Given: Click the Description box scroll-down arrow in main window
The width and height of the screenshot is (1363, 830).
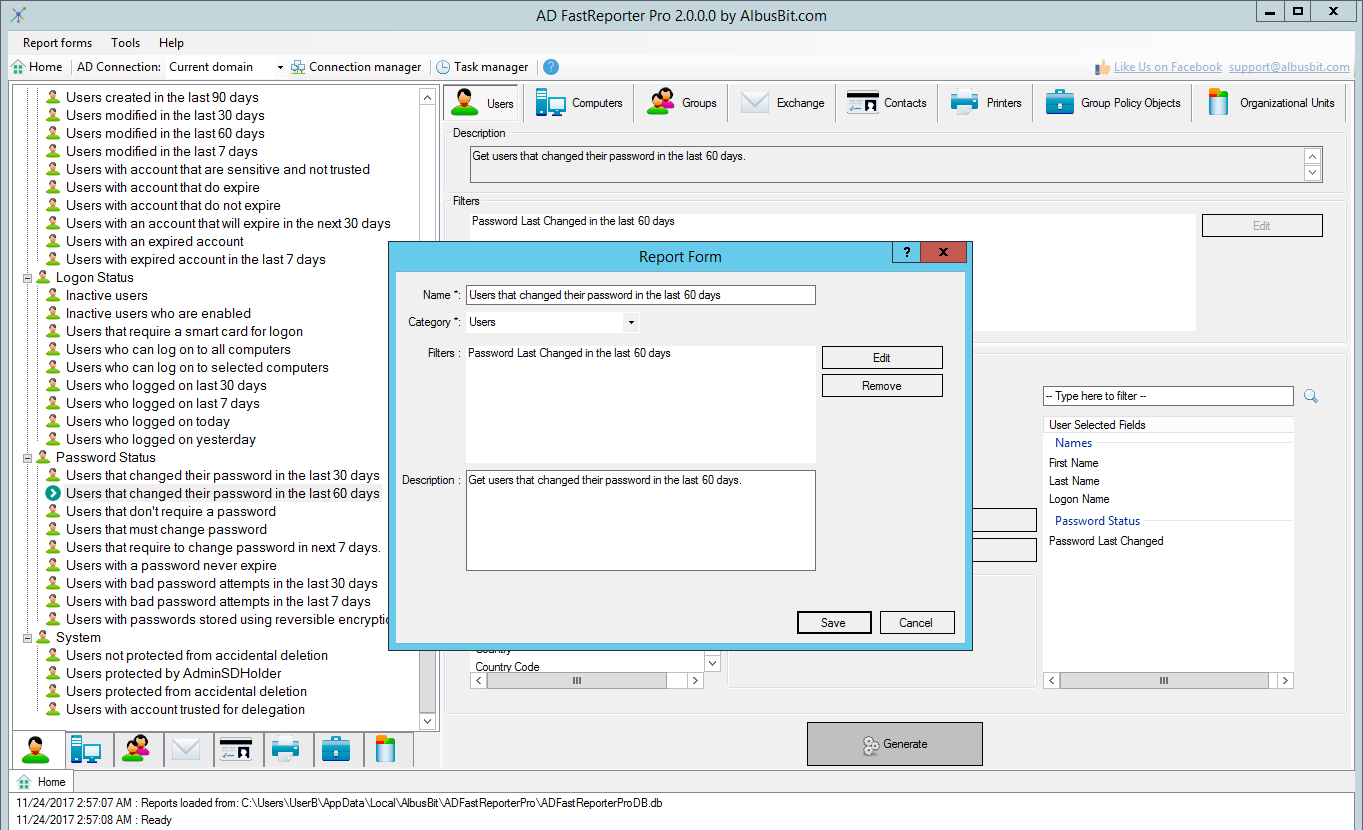Looking at the screenshot, I should [x=1313, y=173].
